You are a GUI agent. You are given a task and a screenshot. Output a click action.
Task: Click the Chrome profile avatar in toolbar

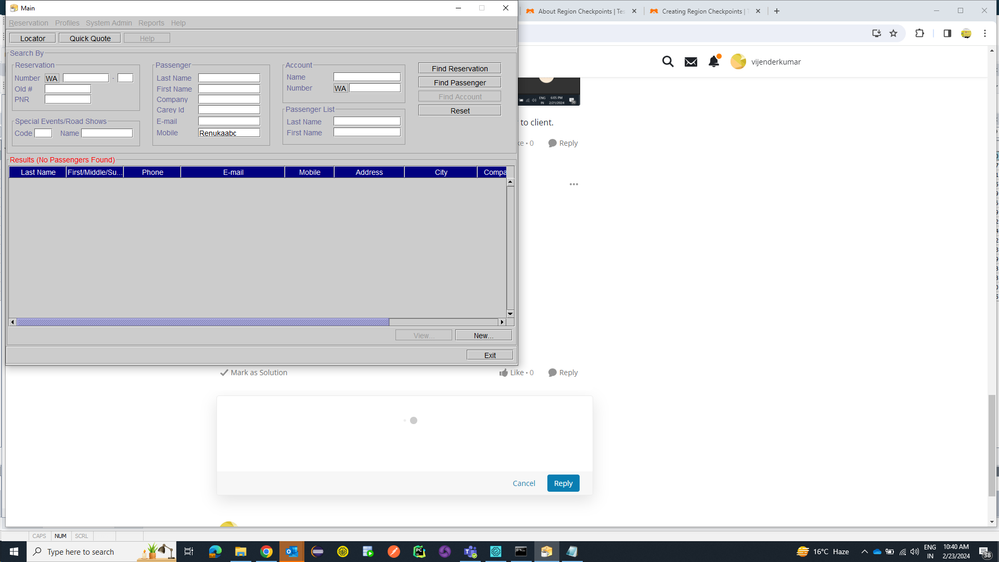click(966, 33)
